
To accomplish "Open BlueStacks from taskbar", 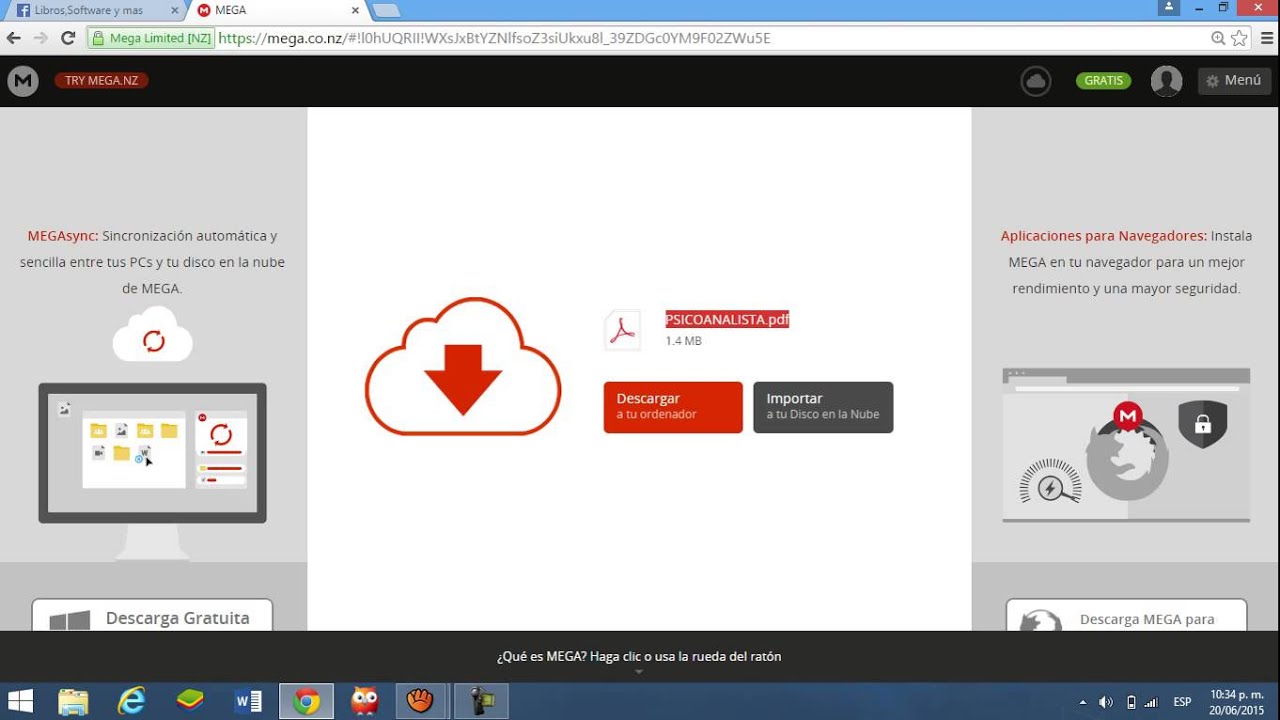I will coord(190,702).
